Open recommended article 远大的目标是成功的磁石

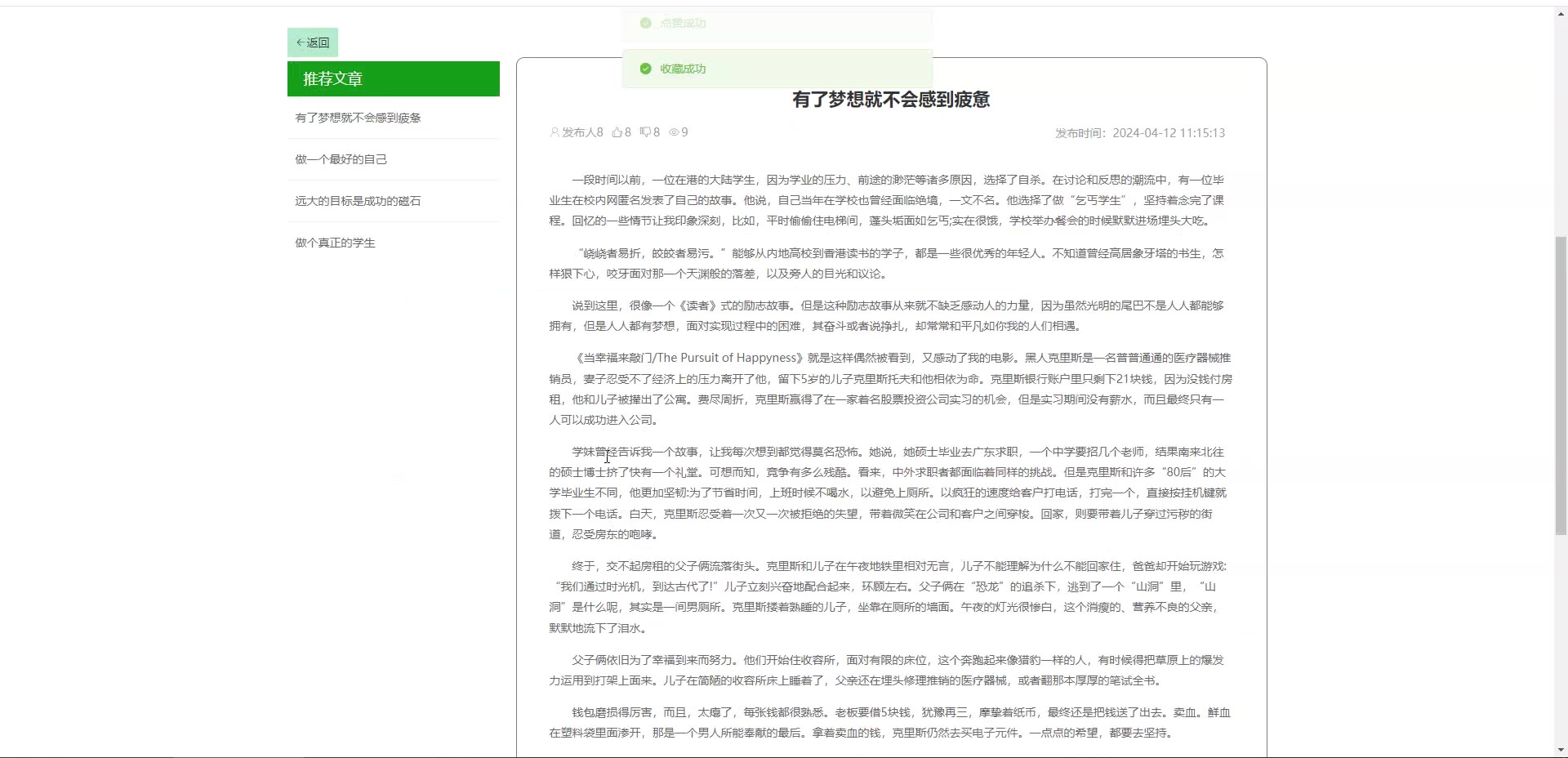[x=358, y=201]
